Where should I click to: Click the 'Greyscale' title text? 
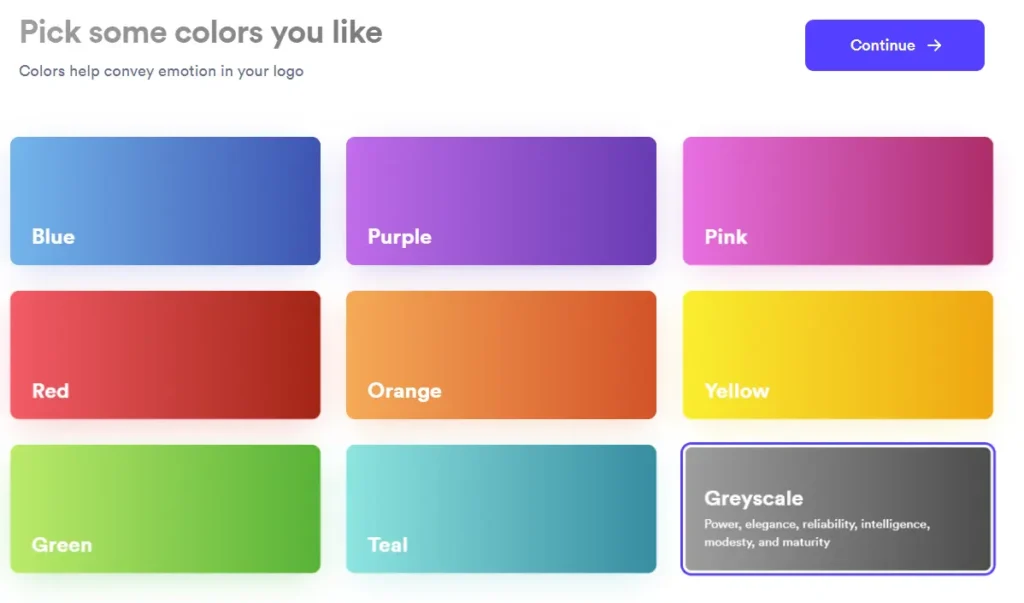(753, 498)
